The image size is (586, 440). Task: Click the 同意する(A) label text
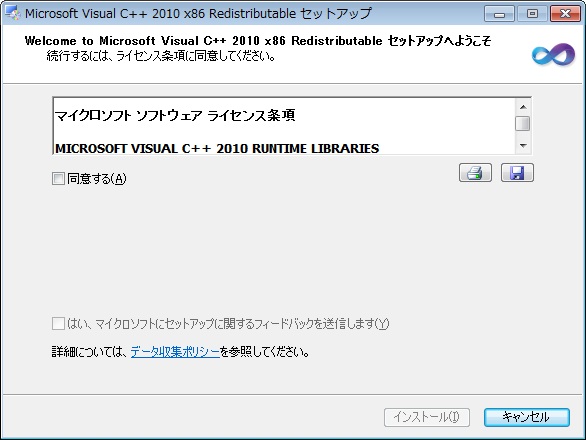coord(97,178)
